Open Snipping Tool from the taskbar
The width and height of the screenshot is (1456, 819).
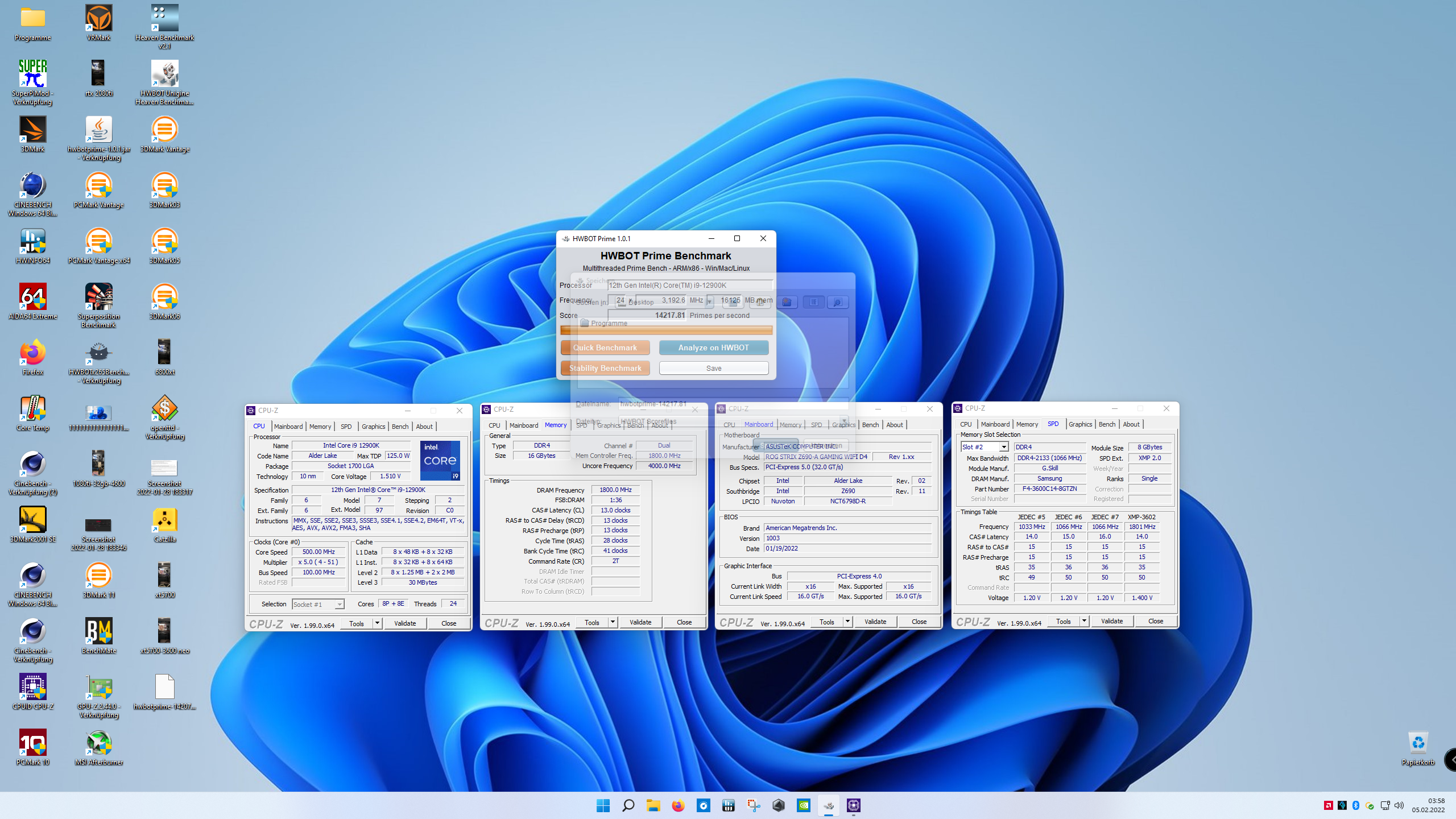[x=754, y=805]
